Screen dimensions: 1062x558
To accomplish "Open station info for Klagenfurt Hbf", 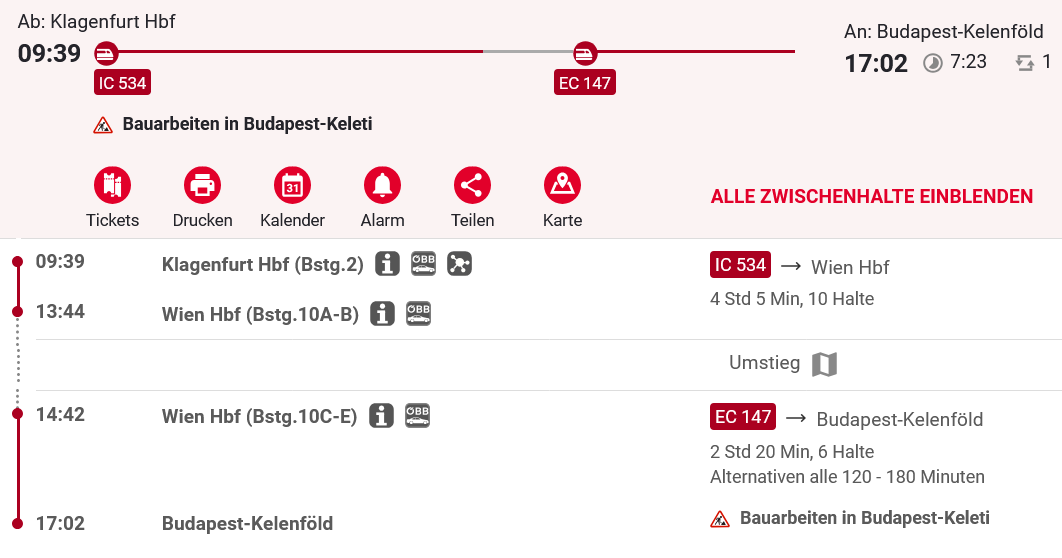I will pyautogui.click(x=387, y=264).
